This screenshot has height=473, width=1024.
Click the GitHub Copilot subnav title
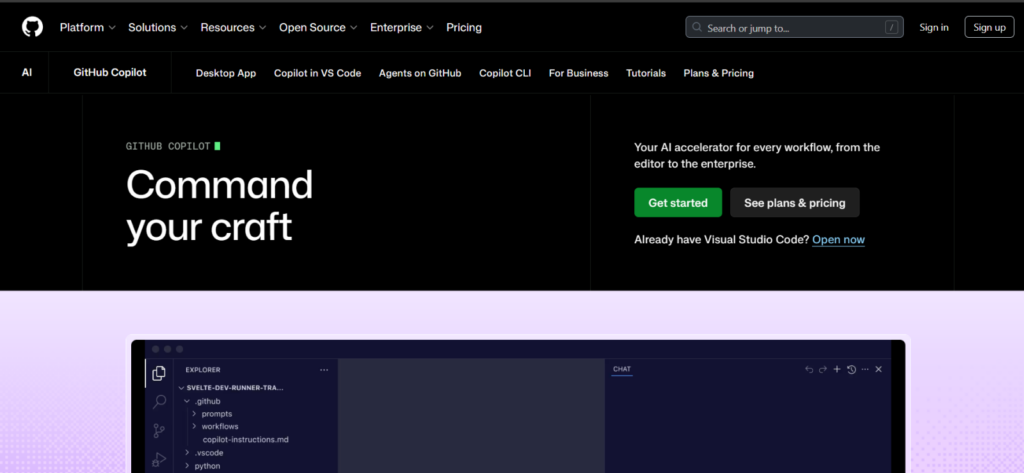(x=110, y=73)
